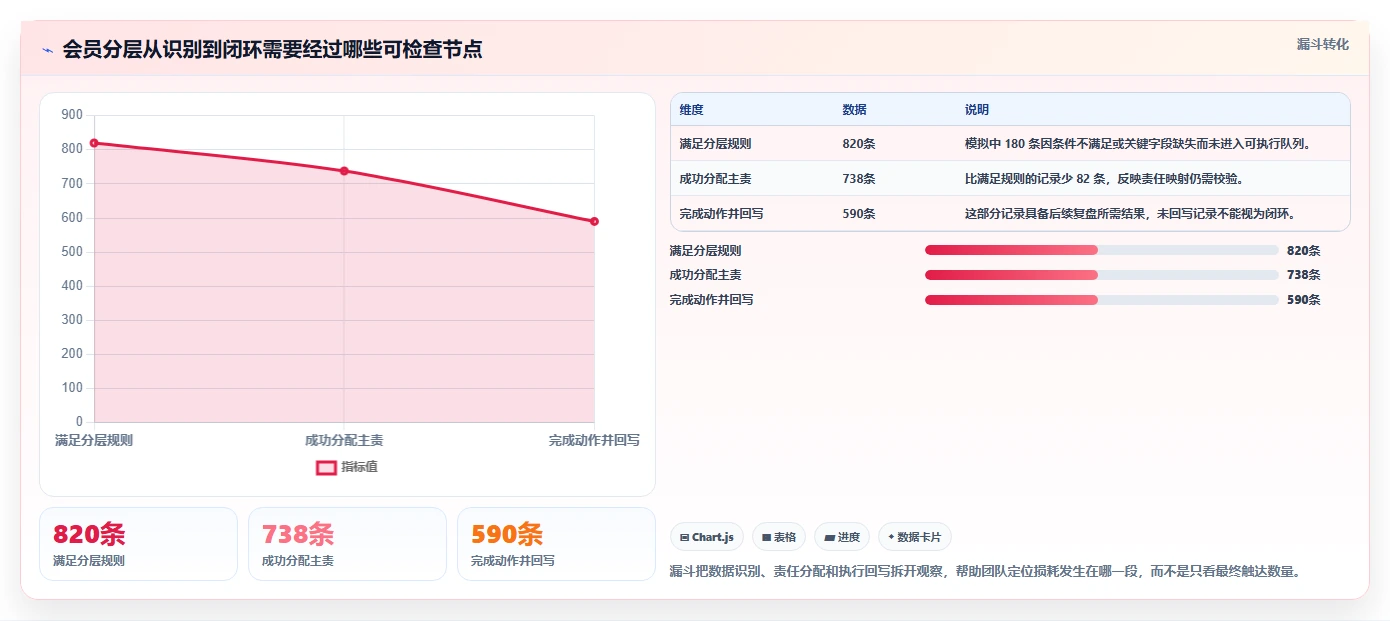This screenshot has width=1390, height=621.
Task: Open the orange 590条 stat card
Action: click(556, 544)
